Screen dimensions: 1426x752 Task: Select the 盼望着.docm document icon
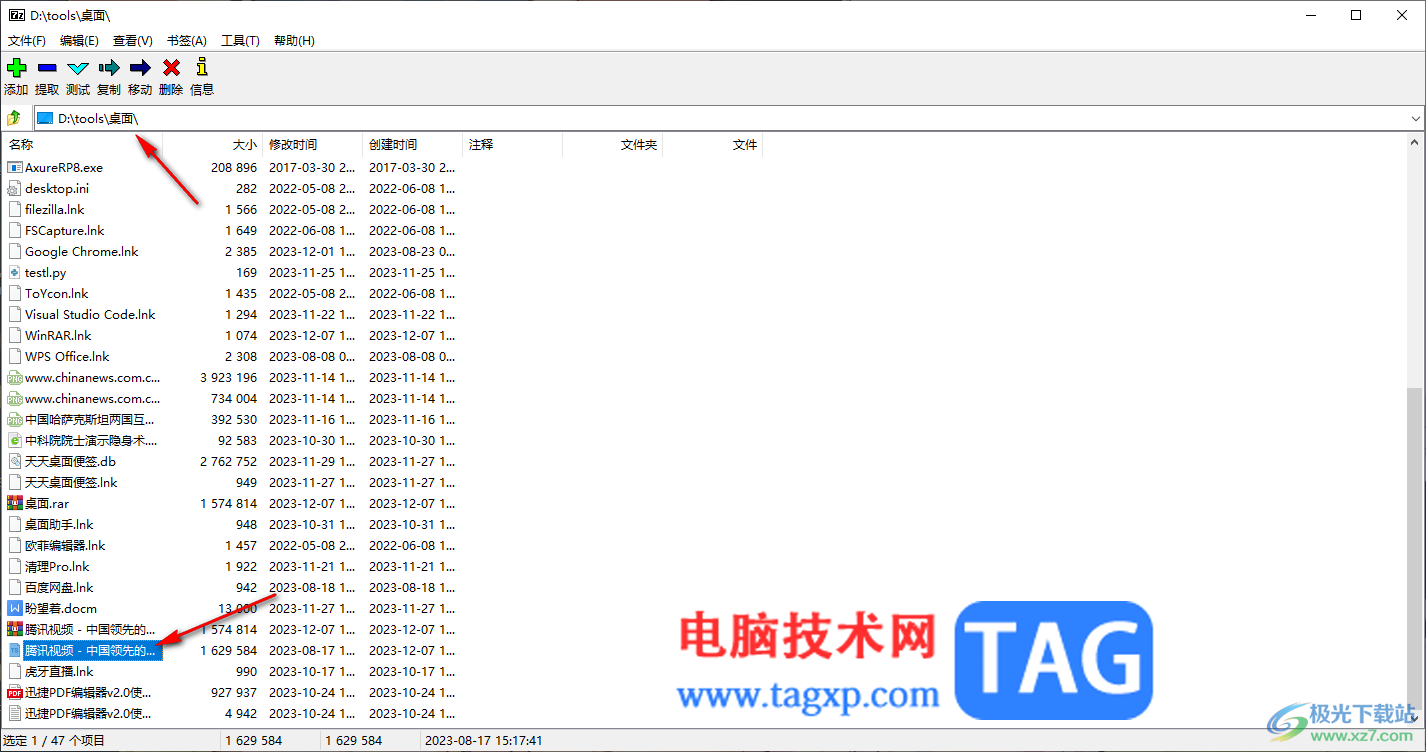(x=14, y=609)
